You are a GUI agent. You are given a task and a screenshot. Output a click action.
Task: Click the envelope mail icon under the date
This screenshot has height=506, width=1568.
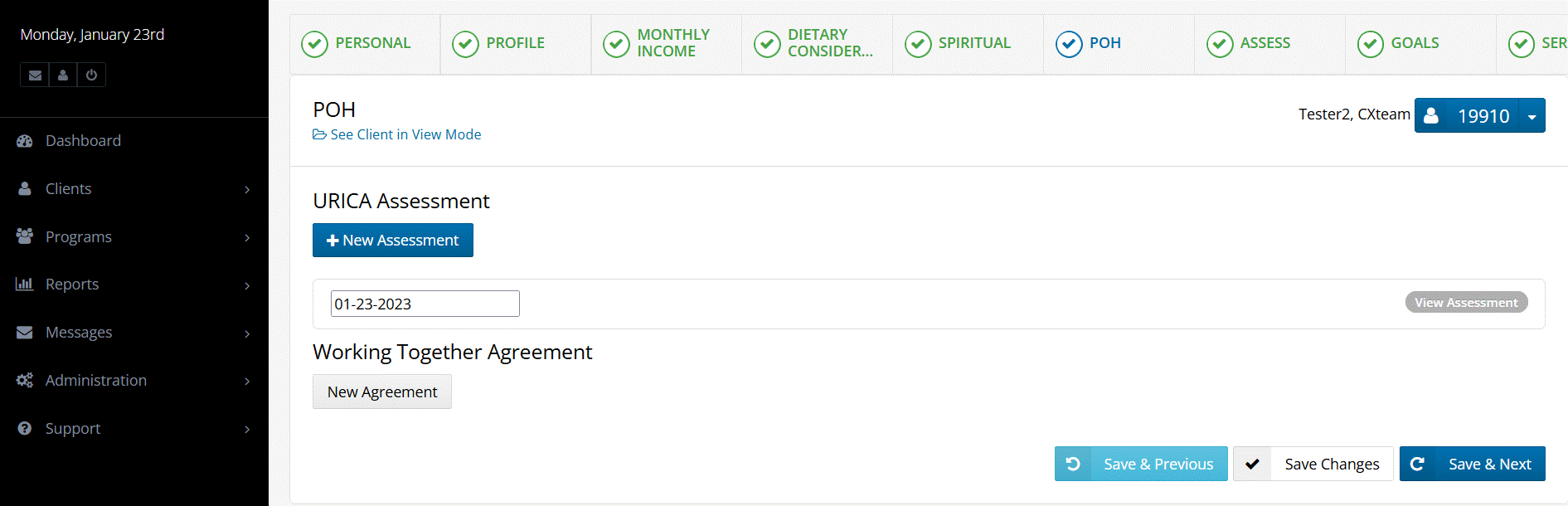click(35, 75)
